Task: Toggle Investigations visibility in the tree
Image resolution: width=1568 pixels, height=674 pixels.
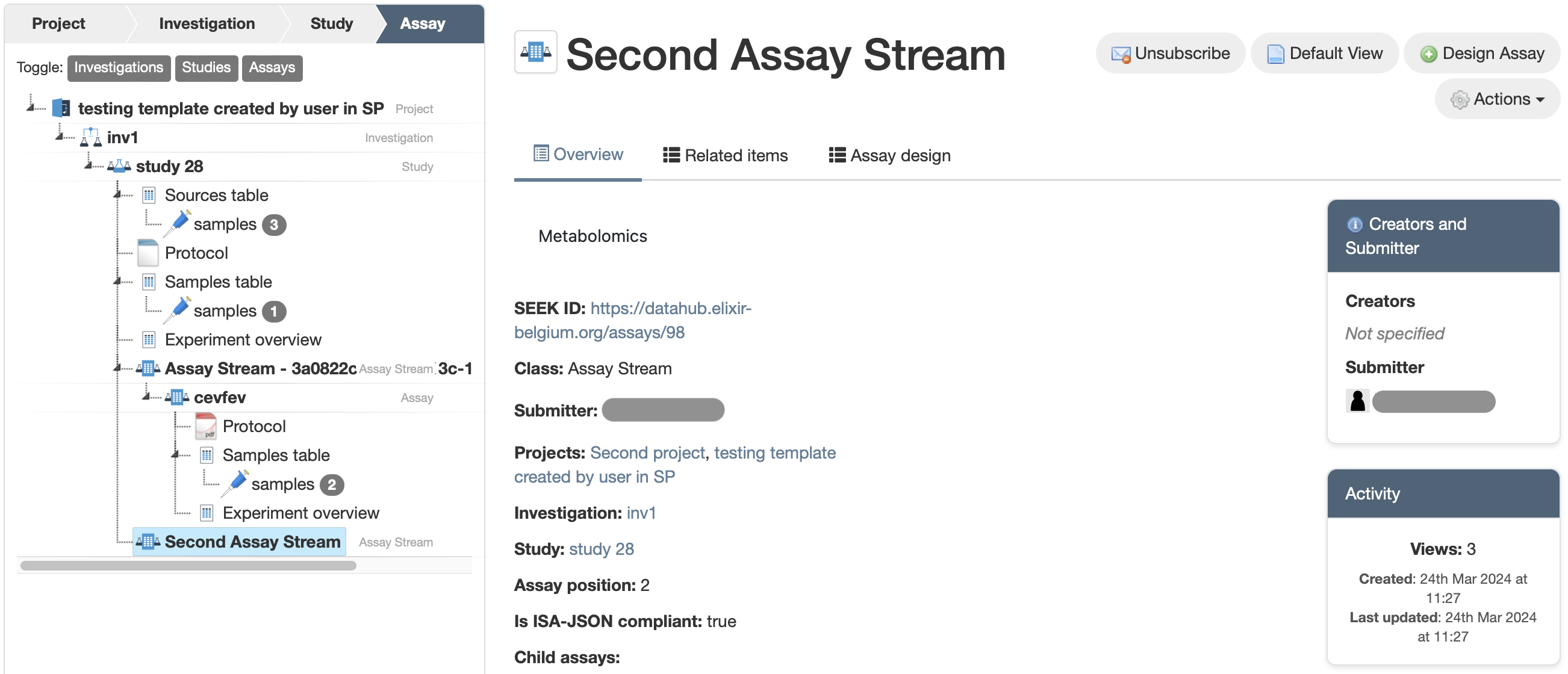Action: click(x=119, y=67)
